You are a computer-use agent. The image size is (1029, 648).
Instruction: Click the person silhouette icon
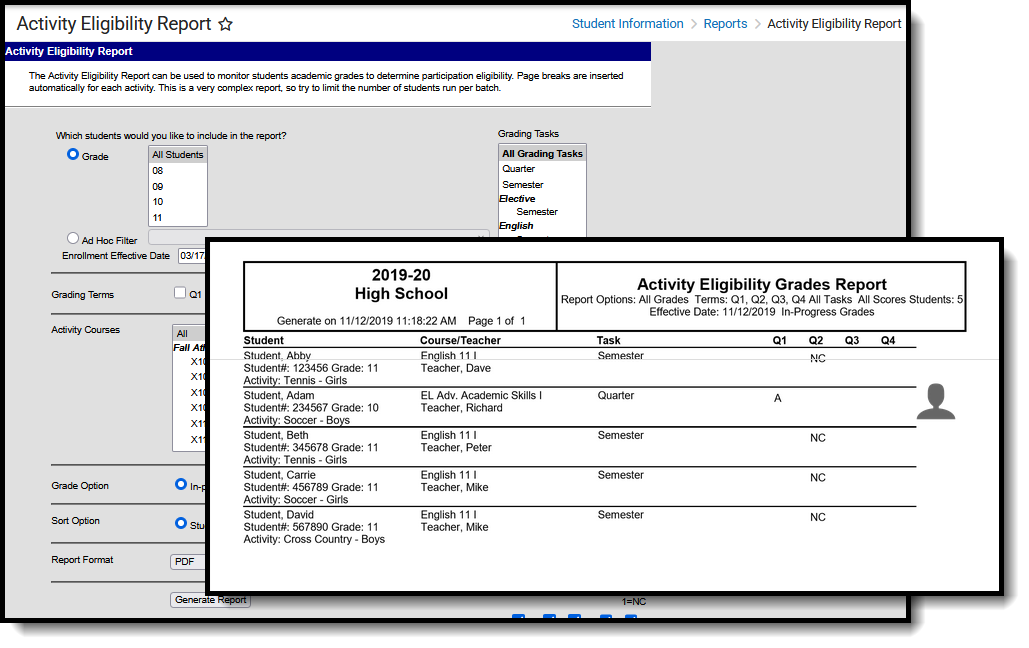pyautogui.click(x=936, y=401)
